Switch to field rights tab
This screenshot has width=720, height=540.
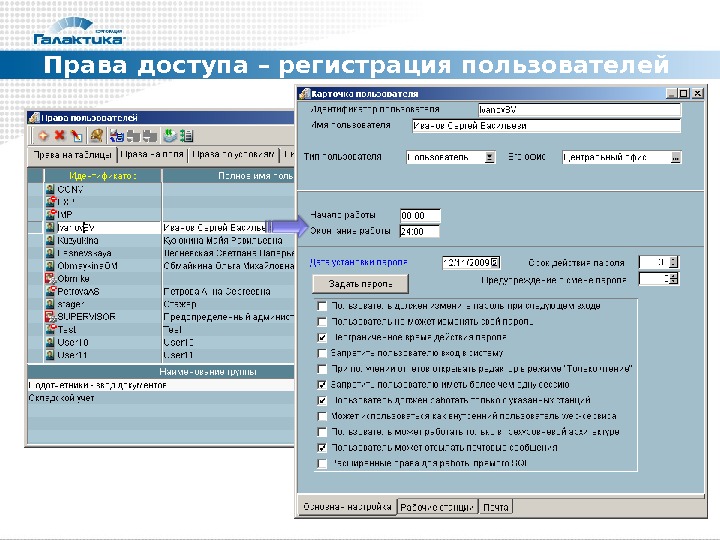click(x=152, y=155)
